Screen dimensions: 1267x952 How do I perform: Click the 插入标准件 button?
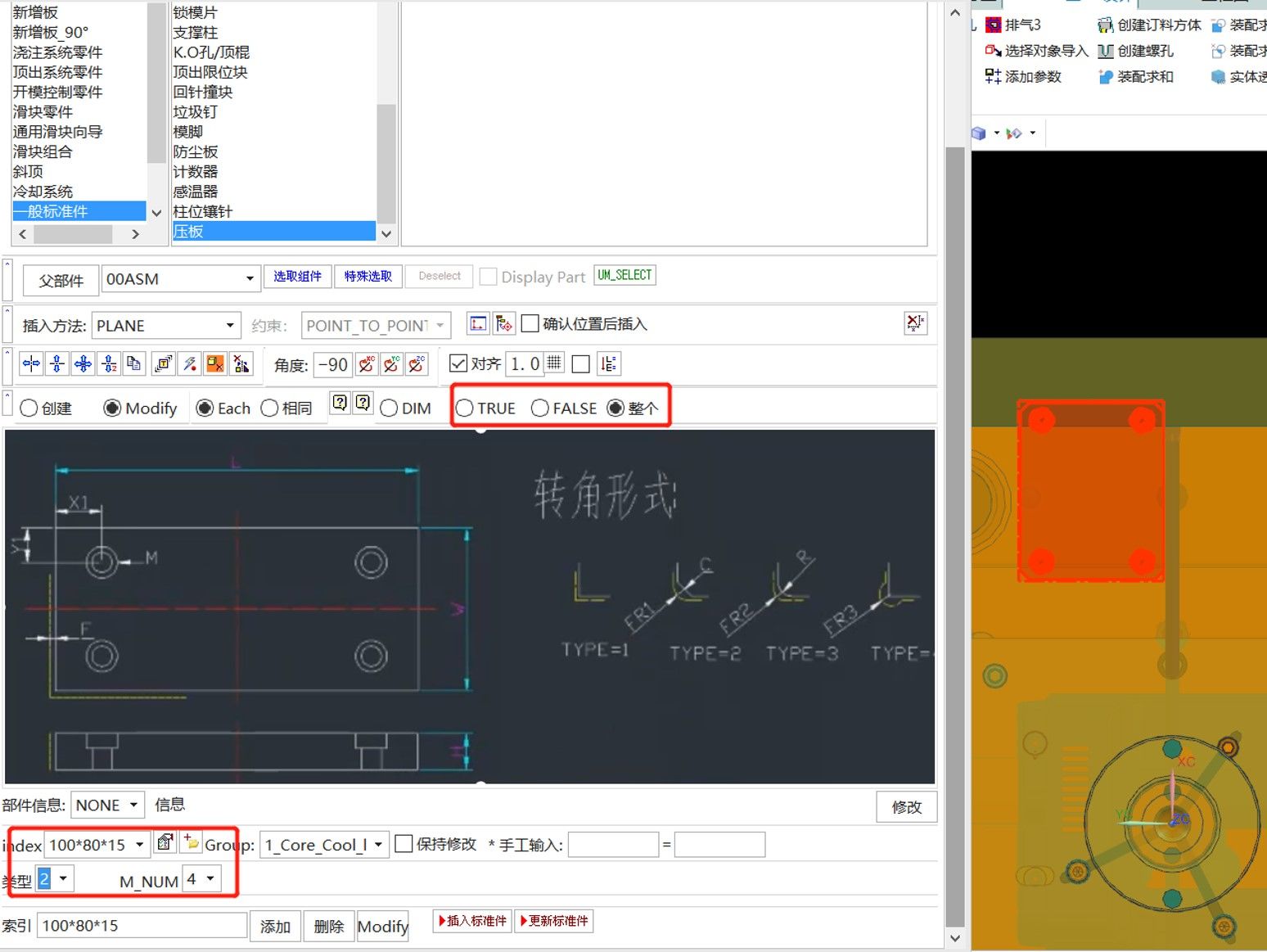click(x=472, y=921)
